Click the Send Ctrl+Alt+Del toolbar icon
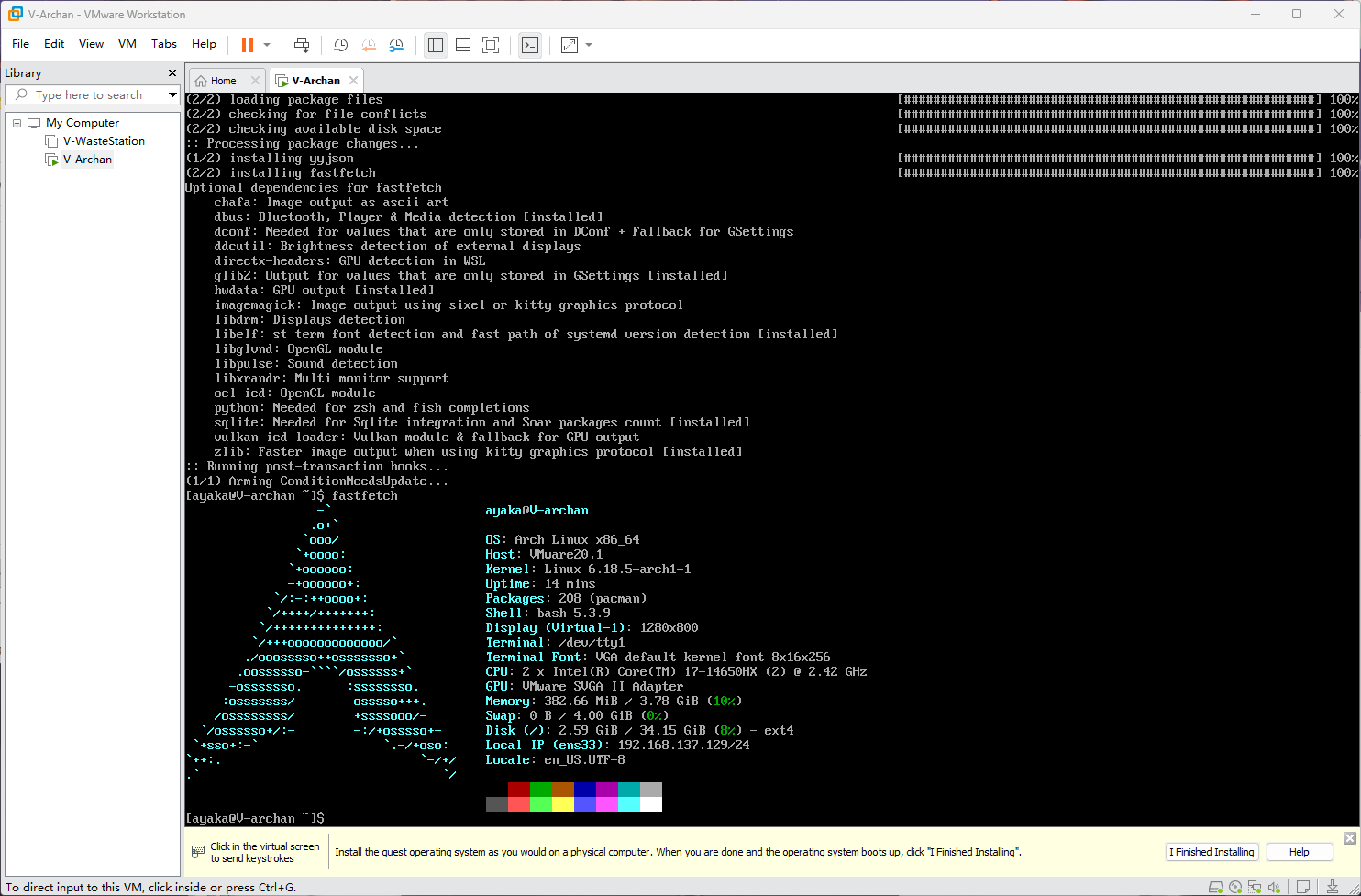The width and height of the screenshot is (1361, 896). point(302,45)
